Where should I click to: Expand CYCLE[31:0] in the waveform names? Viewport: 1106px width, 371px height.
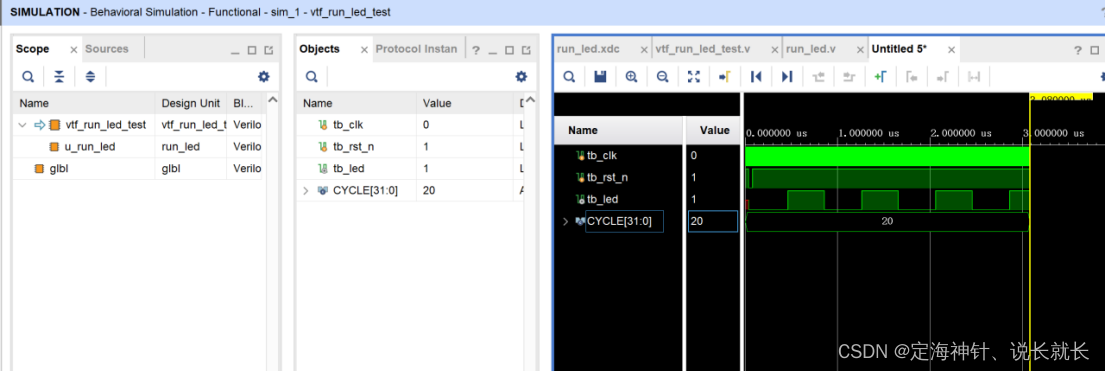point(565,221)
